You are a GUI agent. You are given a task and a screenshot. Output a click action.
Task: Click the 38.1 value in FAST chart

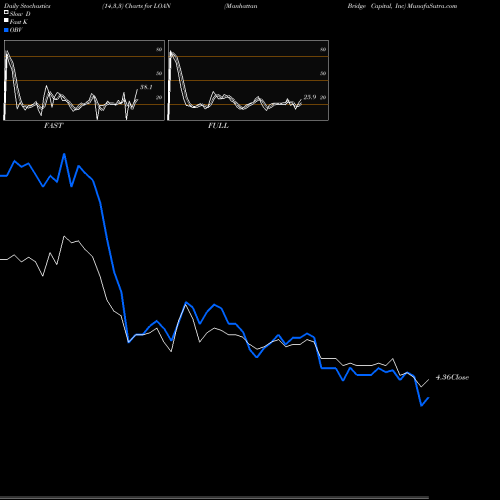pyautogui.click(x=146, y=87)
